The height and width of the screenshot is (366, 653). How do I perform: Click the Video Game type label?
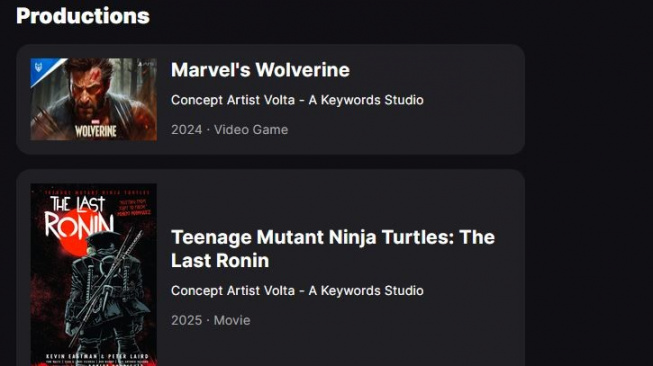[251, 129]
